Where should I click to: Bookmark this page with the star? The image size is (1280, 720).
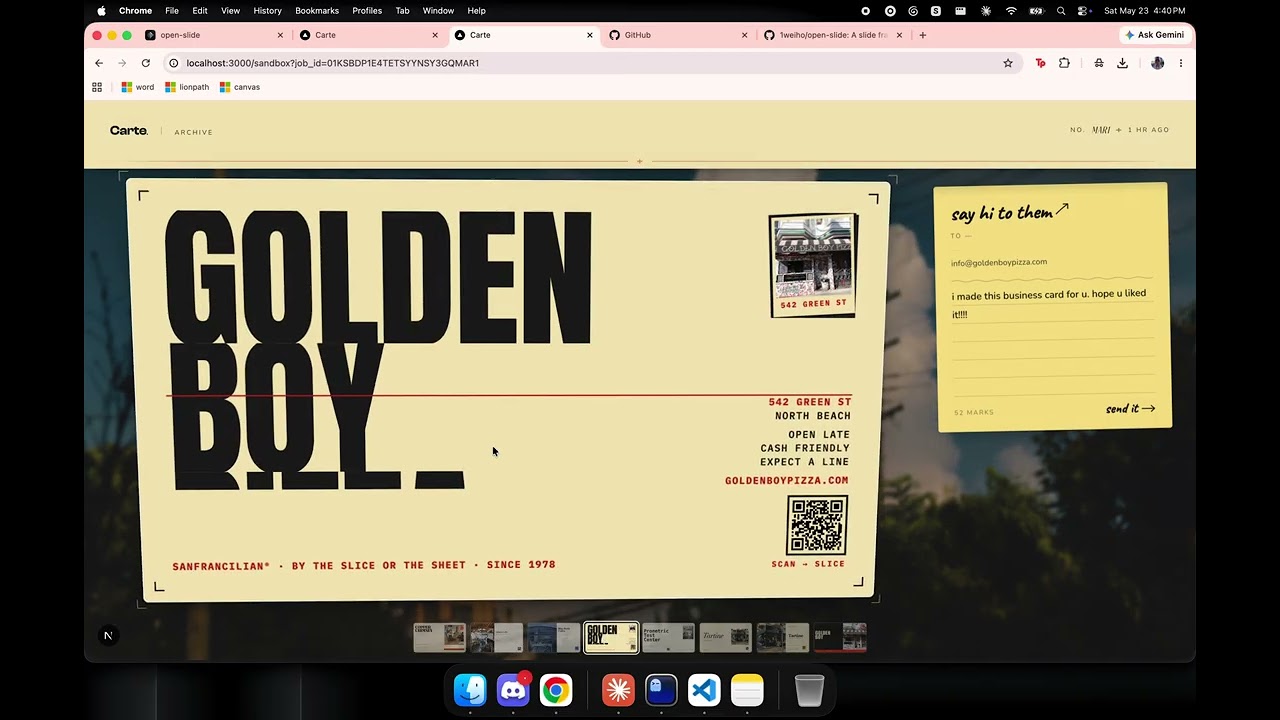coord(1008,63)
